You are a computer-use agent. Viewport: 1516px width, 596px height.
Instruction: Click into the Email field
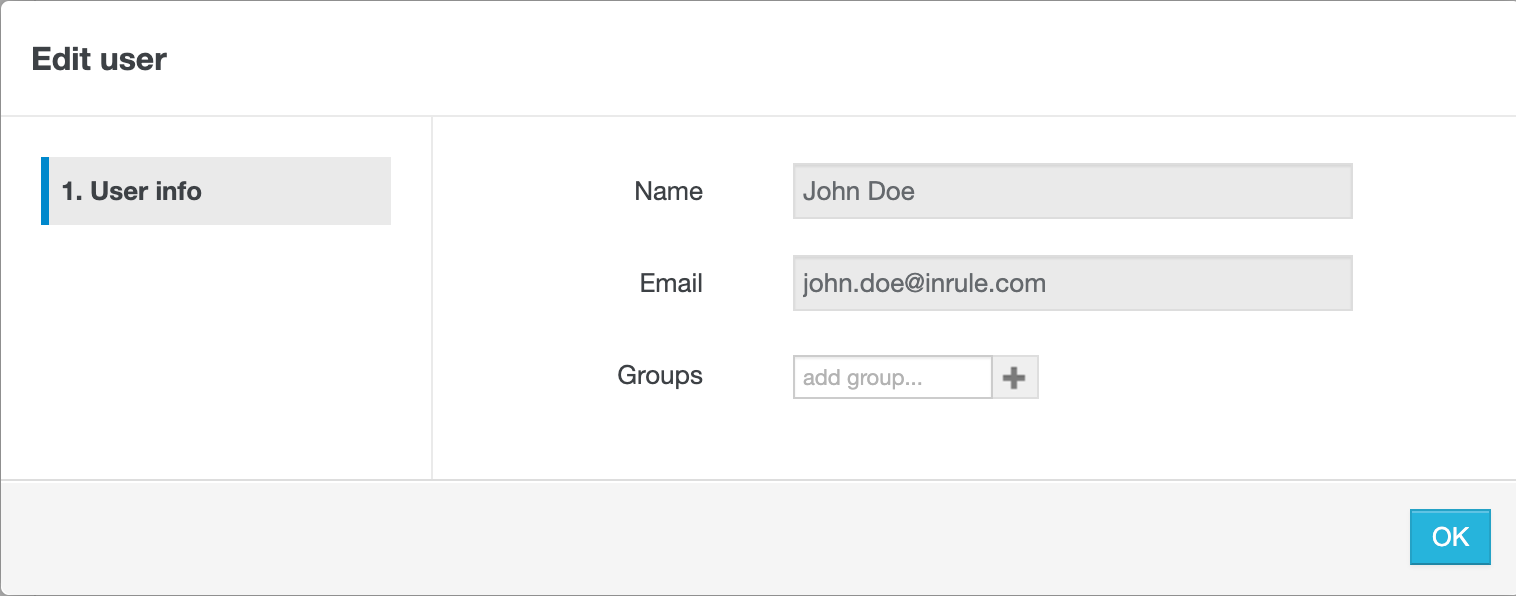[x=1072, y=283]
